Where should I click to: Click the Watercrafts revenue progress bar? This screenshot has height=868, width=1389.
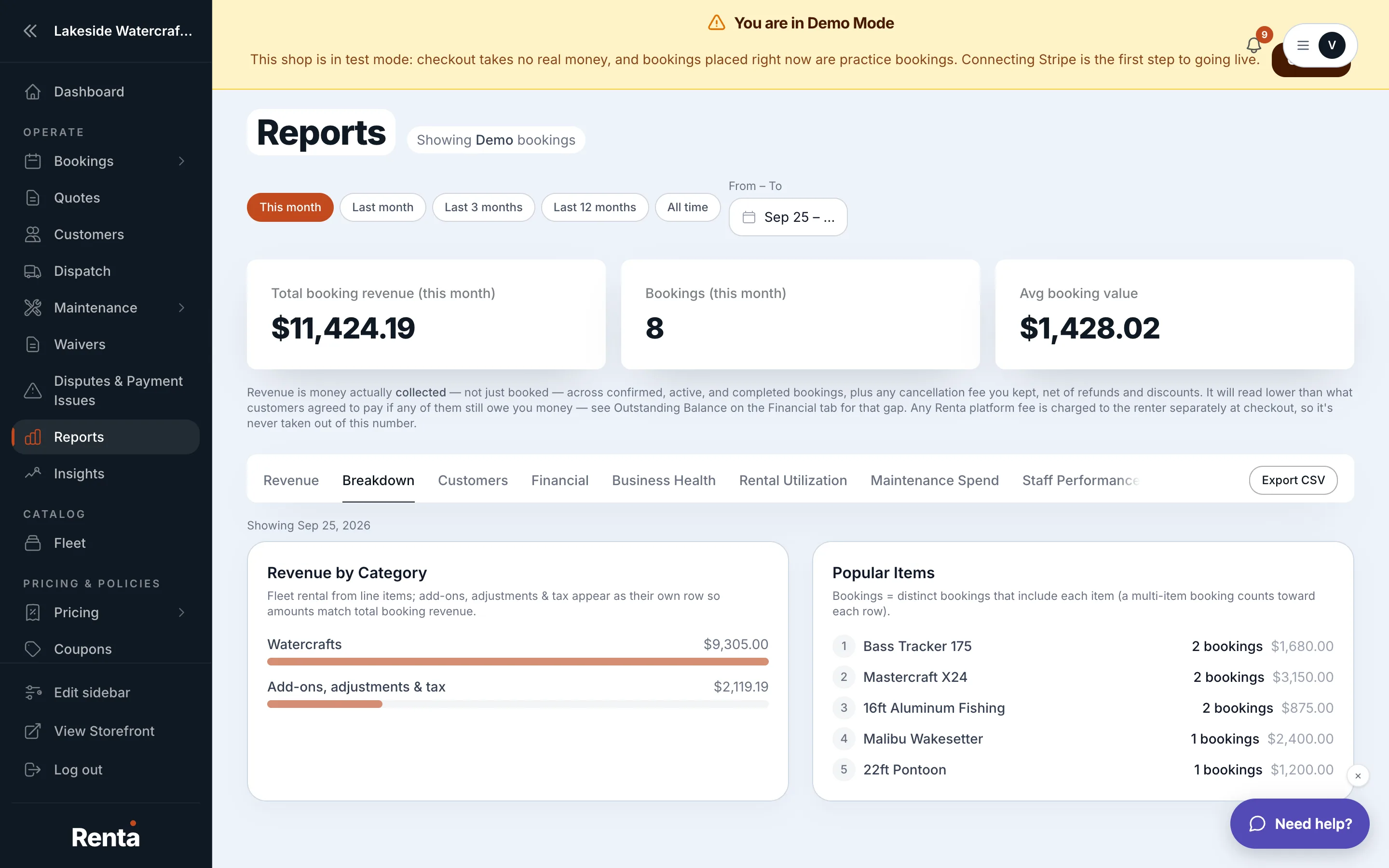tap(517, 662)
